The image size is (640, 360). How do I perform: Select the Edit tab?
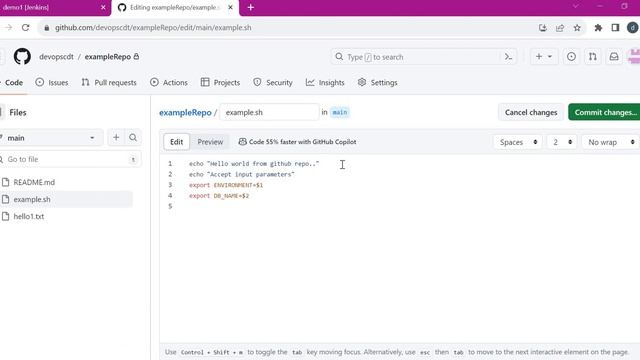click(x=176, y=142)
